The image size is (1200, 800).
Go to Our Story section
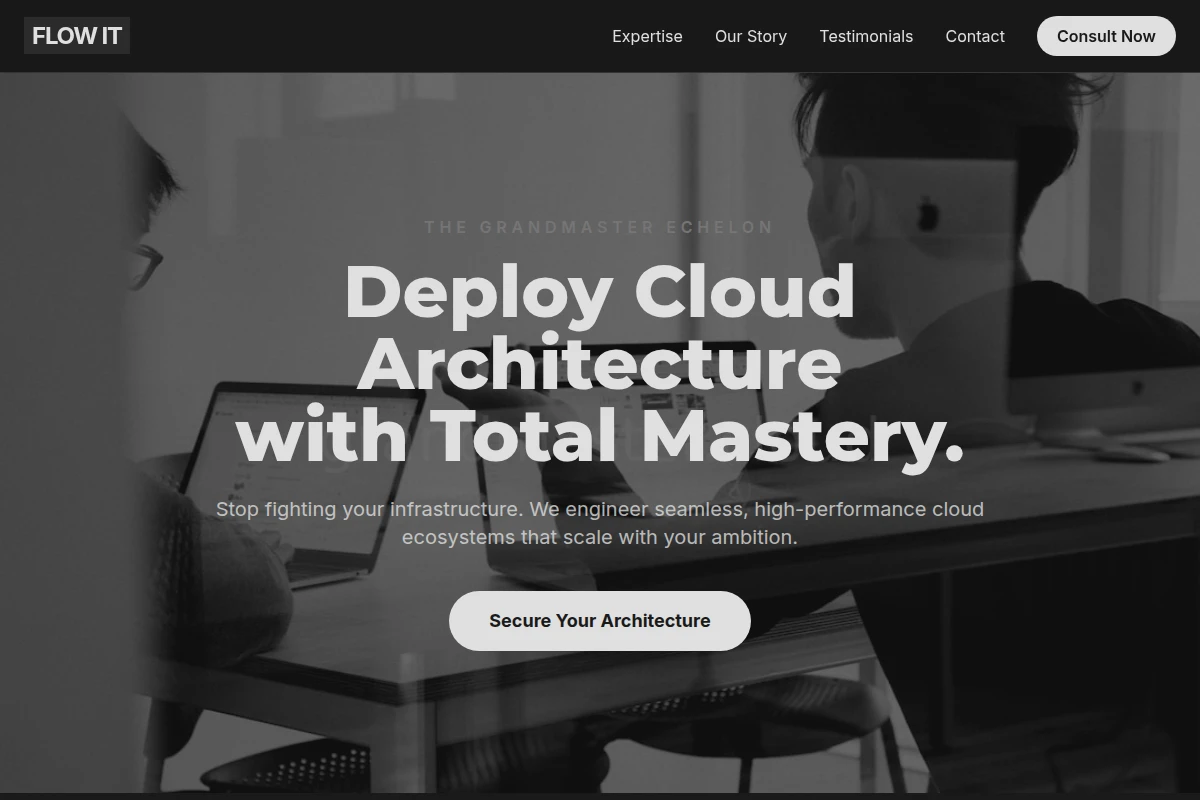751,36
